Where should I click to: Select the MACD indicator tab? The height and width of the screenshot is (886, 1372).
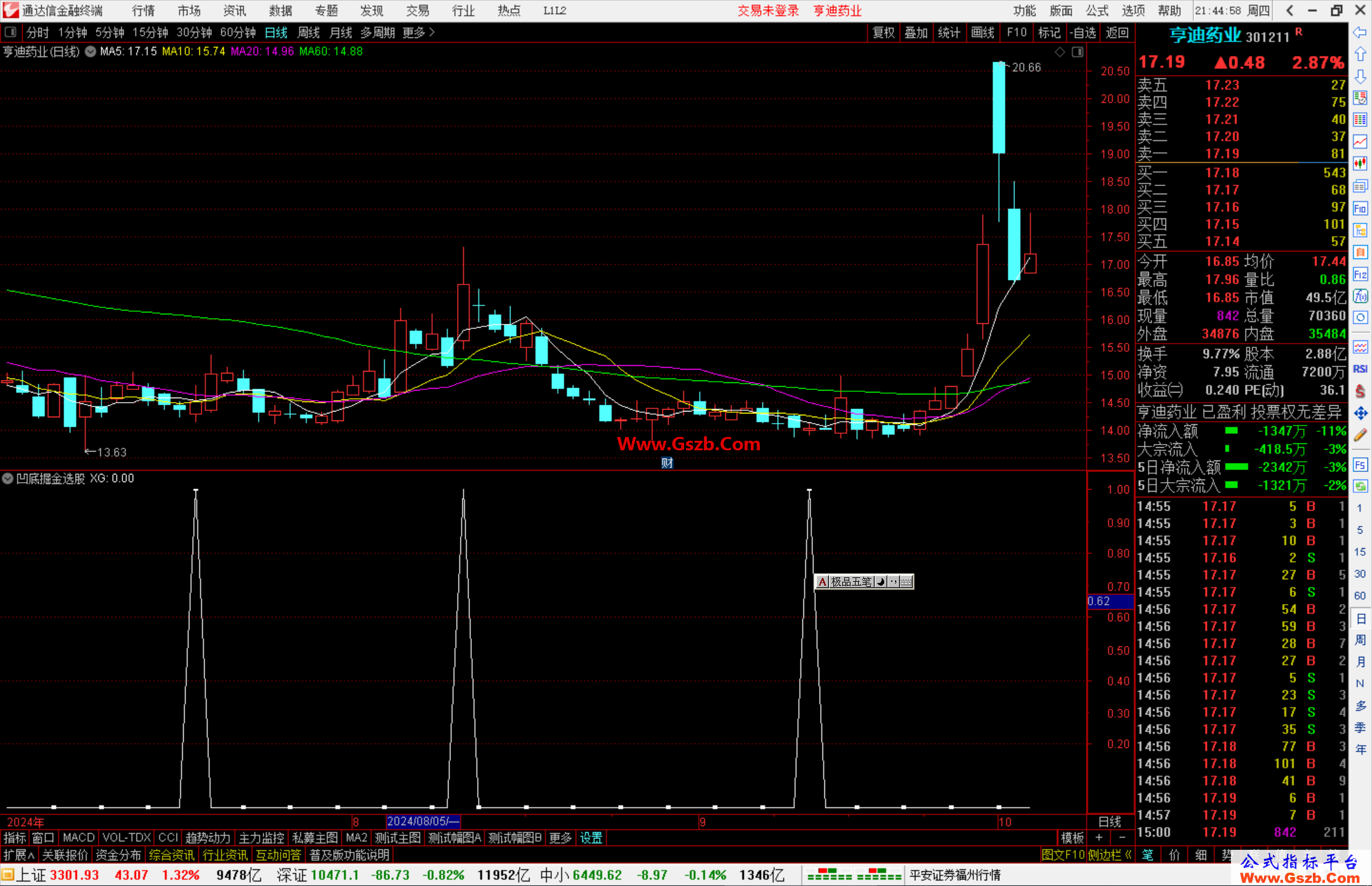point(79,838)
